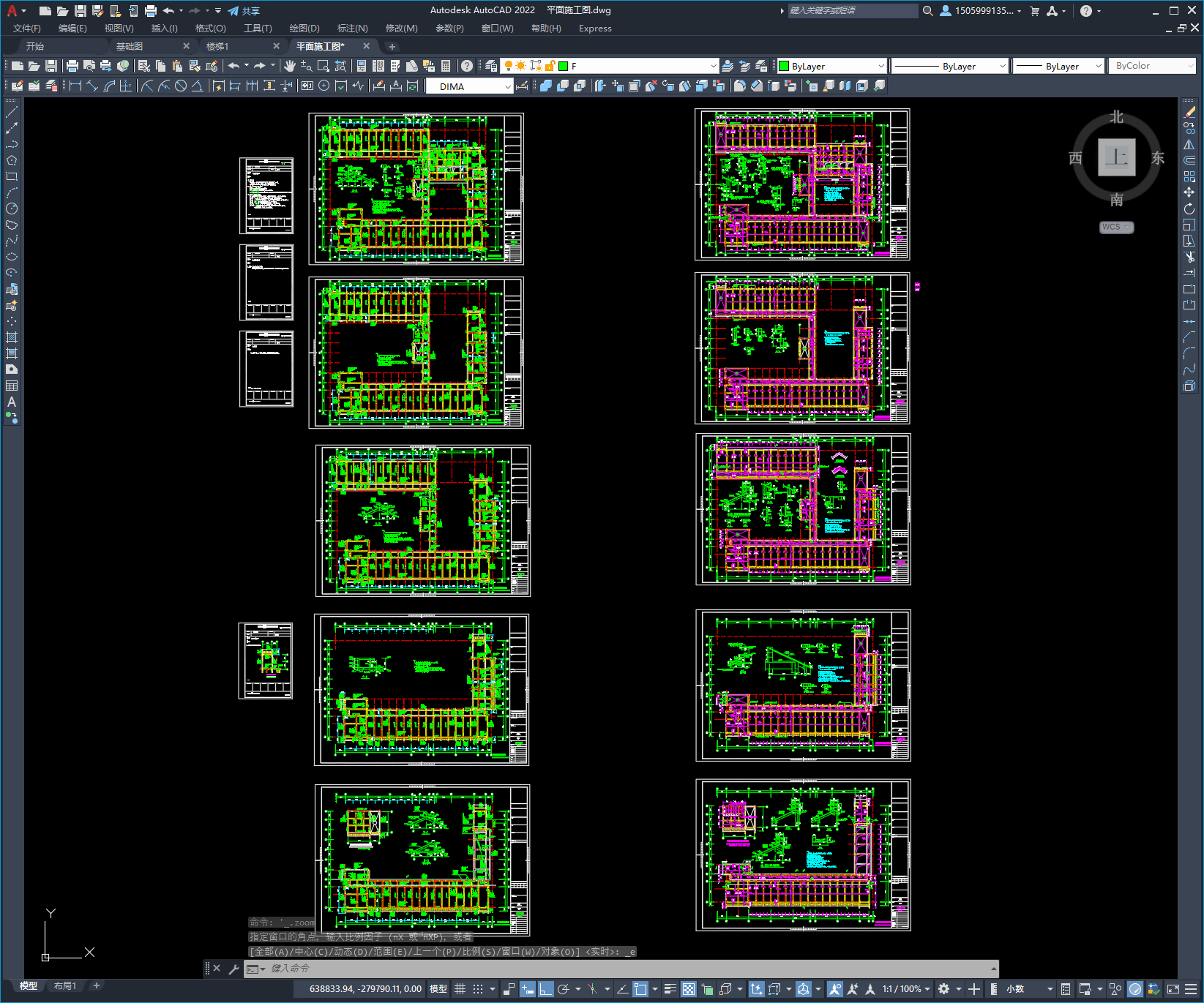Click the user account 1505999135 dropdown
This screenshot has height=1003, width=1204.
pyautogui.click(x=981, y=11)
